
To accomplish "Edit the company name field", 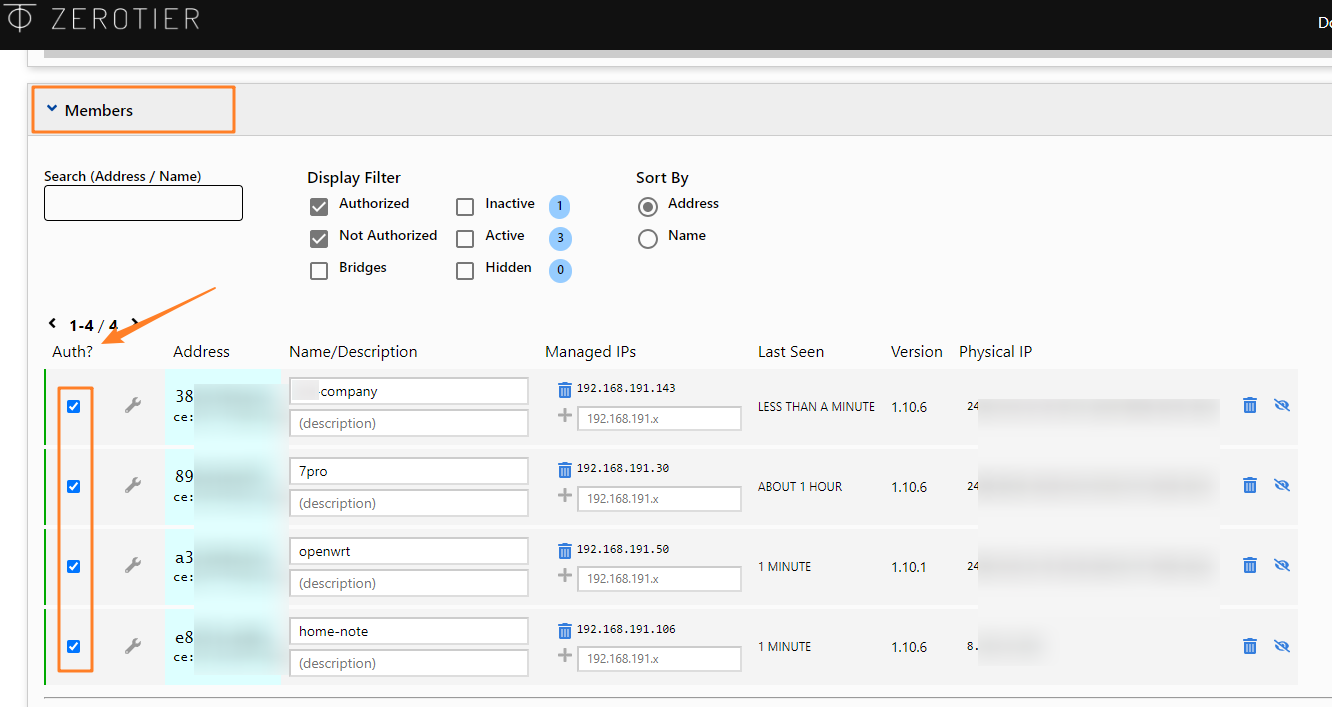I will point(408,391).
